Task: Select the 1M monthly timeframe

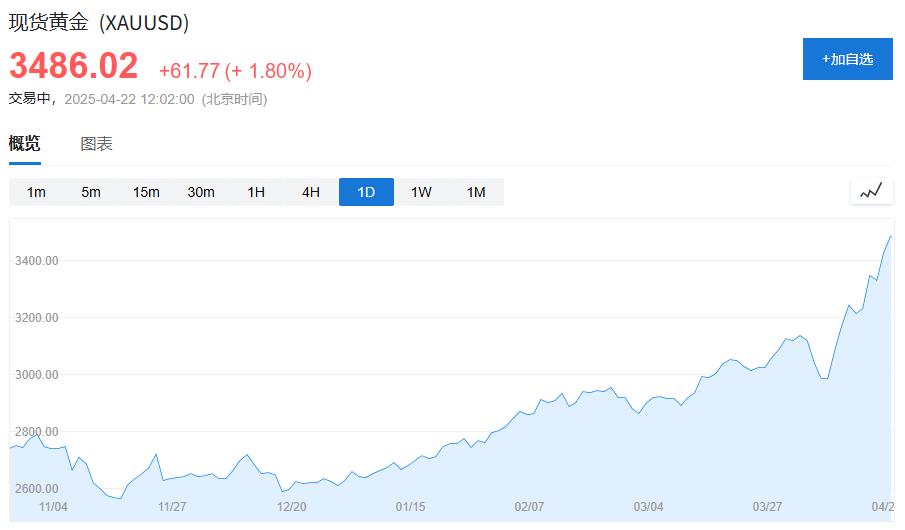Action: [476, 192]
